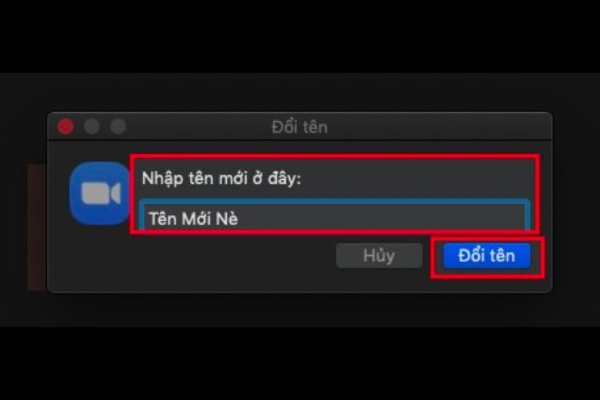Confirm rename with blue Đổi tên button
600x400 pixels.
tap(487, 256)
